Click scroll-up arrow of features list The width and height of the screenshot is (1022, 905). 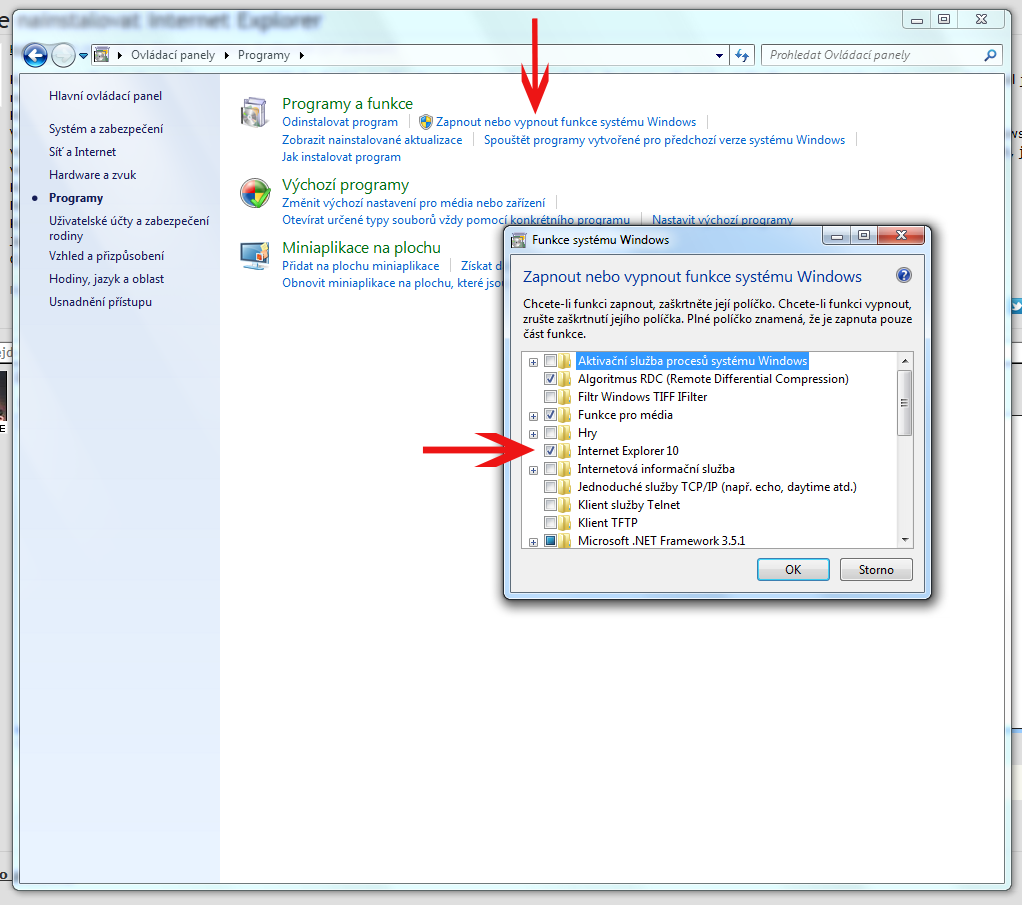point(905,361)
